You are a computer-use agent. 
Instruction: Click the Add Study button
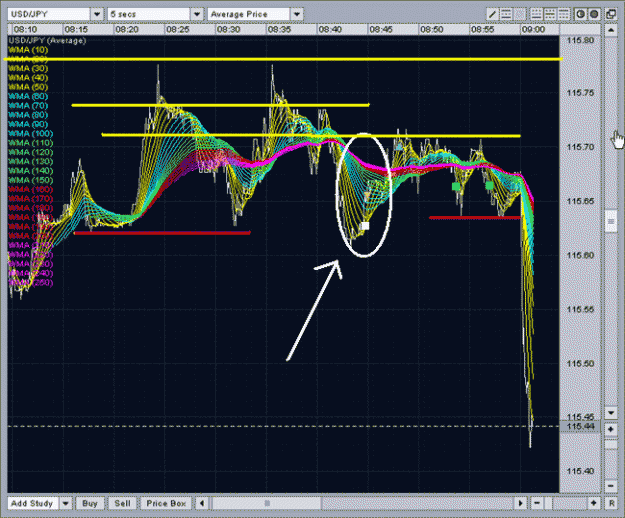(x=33, y=503)
